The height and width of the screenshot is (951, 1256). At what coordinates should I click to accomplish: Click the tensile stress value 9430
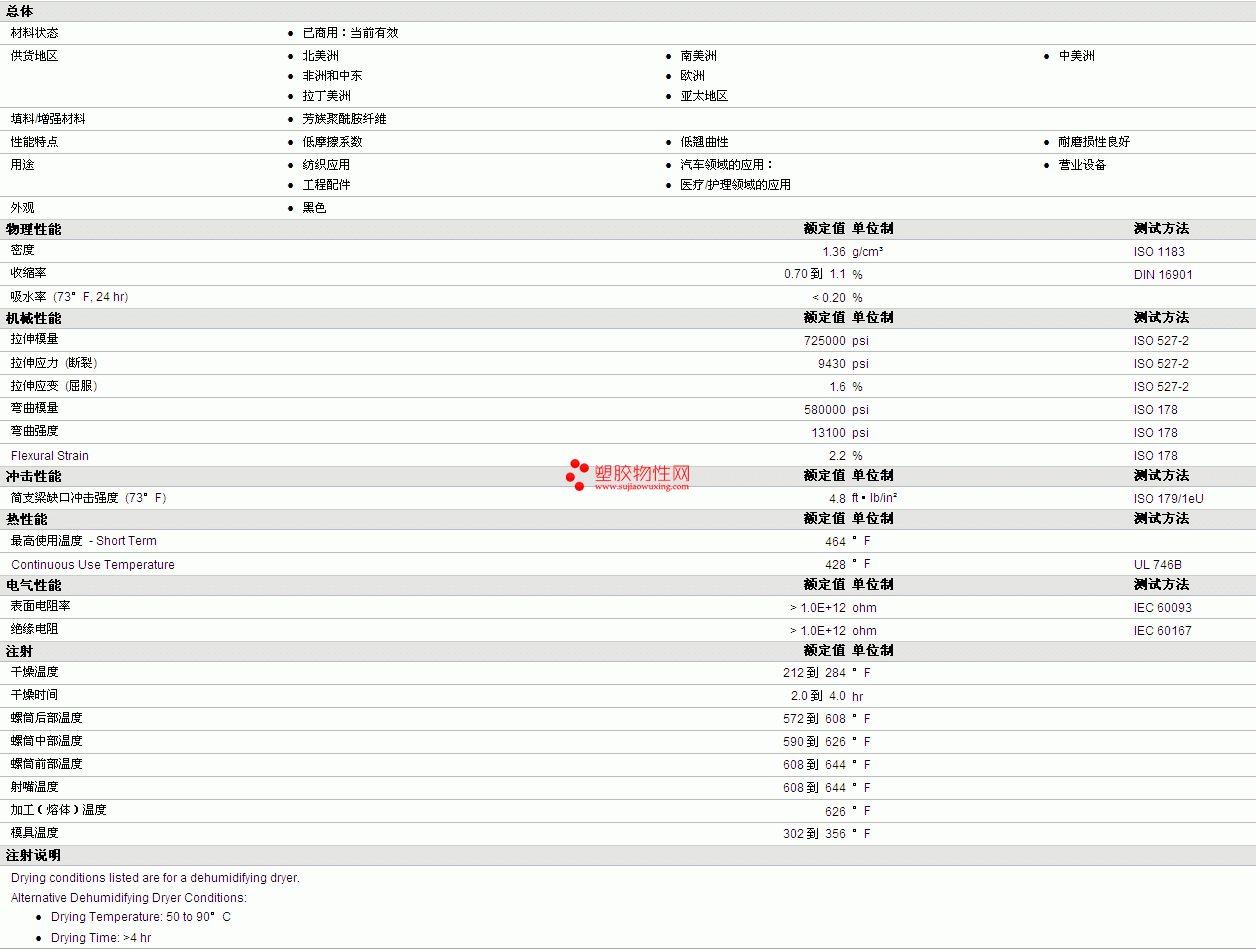pyautogui.click(x=832, y=364)
